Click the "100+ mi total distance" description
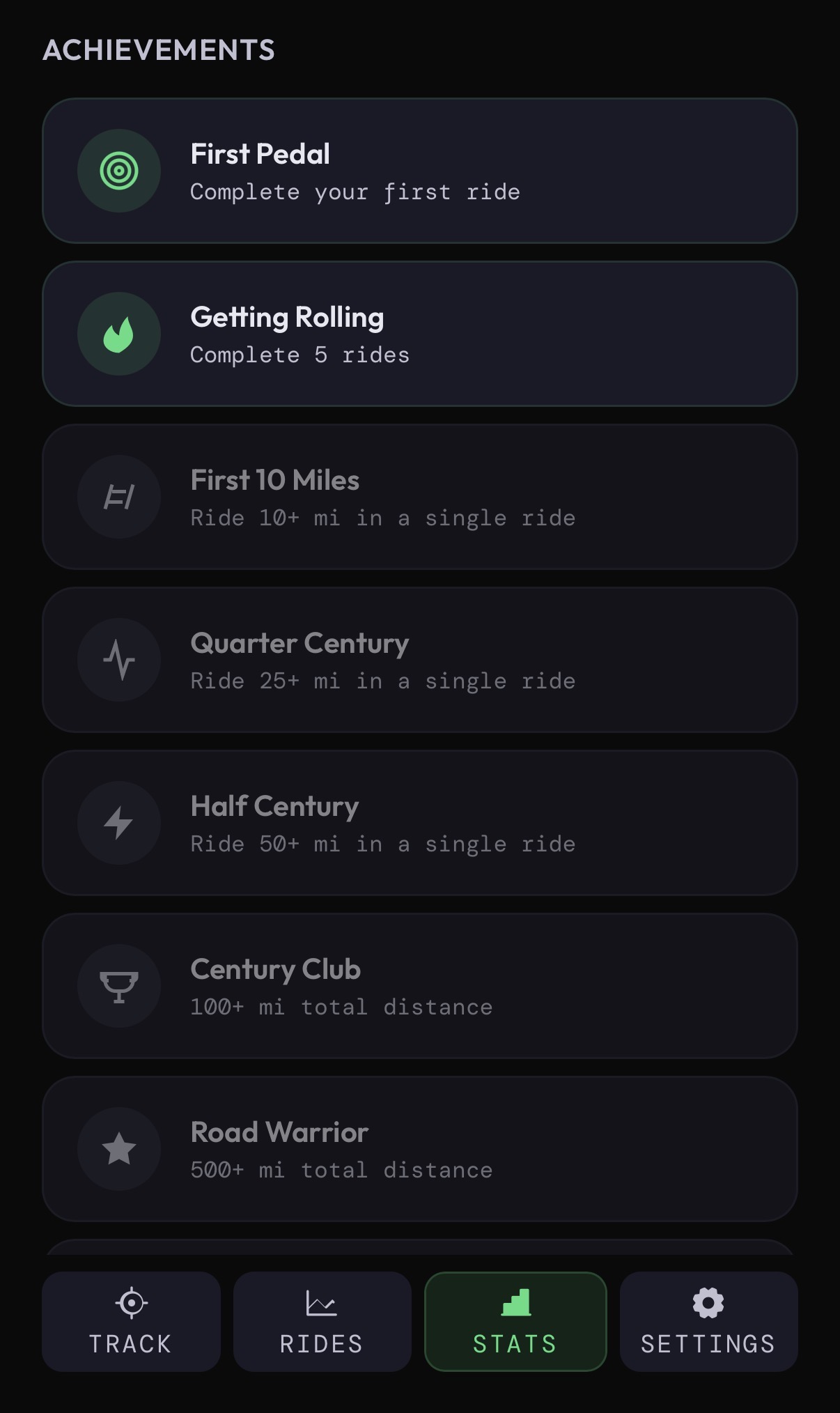This screenshot has height=1413, width=840. pyautogui.click(x=341, y=1007)
